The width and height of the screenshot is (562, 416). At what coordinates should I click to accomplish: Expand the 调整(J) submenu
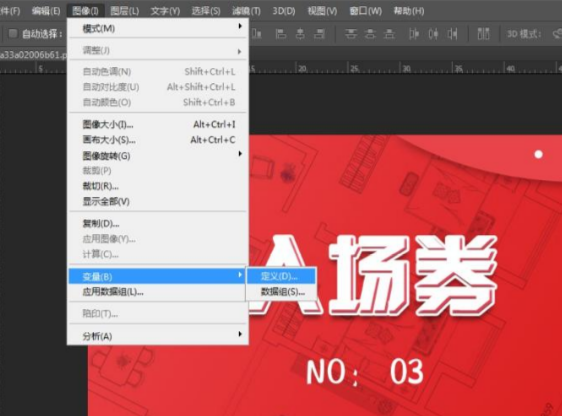click(x=158, y=51)
